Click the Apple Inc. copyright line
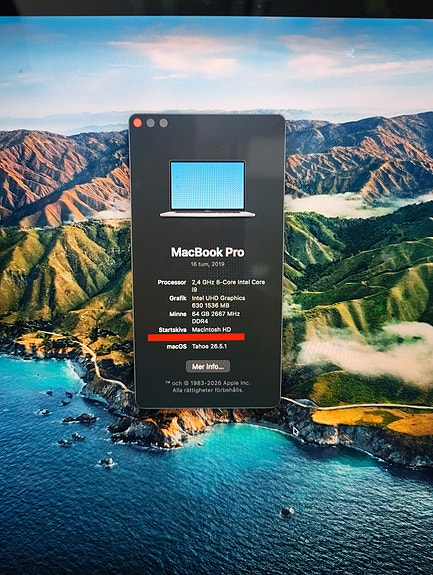This screenshot has height=575, width=433. 208,383
